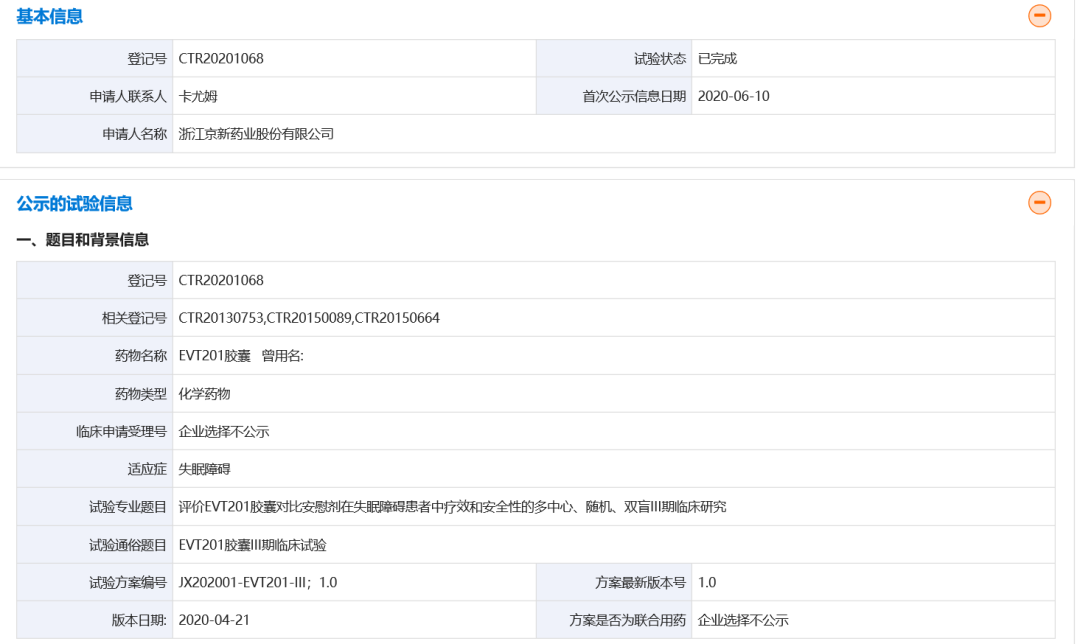The height and width of the screenshot is (644, 1080).
Task: Click the 临床申请受理号 label
Action: click(121, 432)
